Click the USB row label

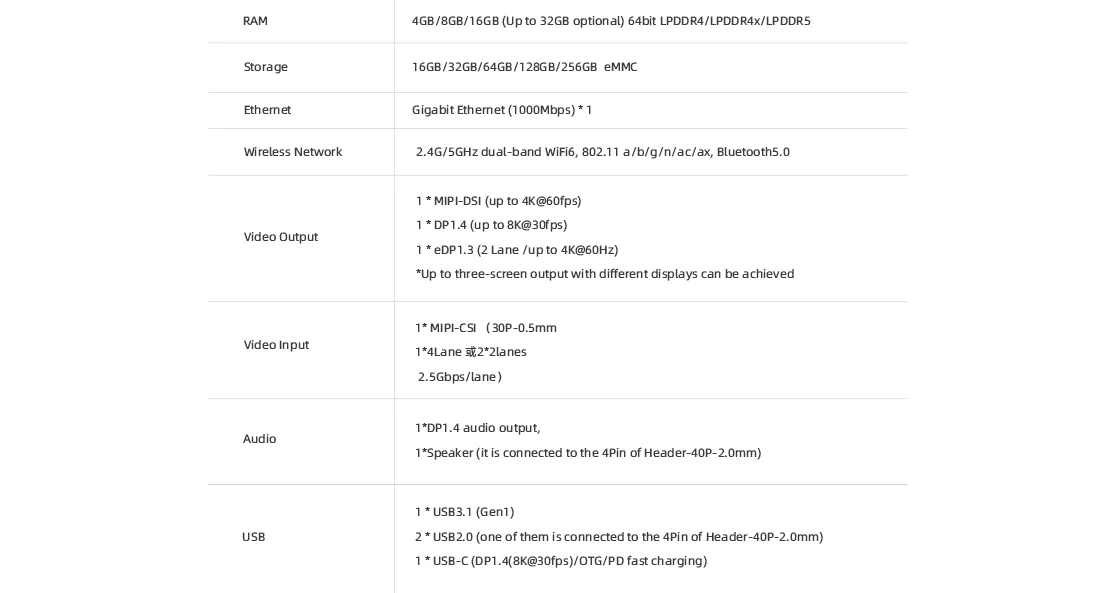(253, 537)
